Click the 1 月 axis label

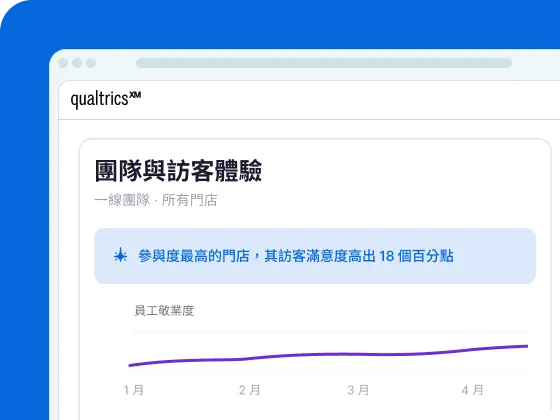pos(134,390)
